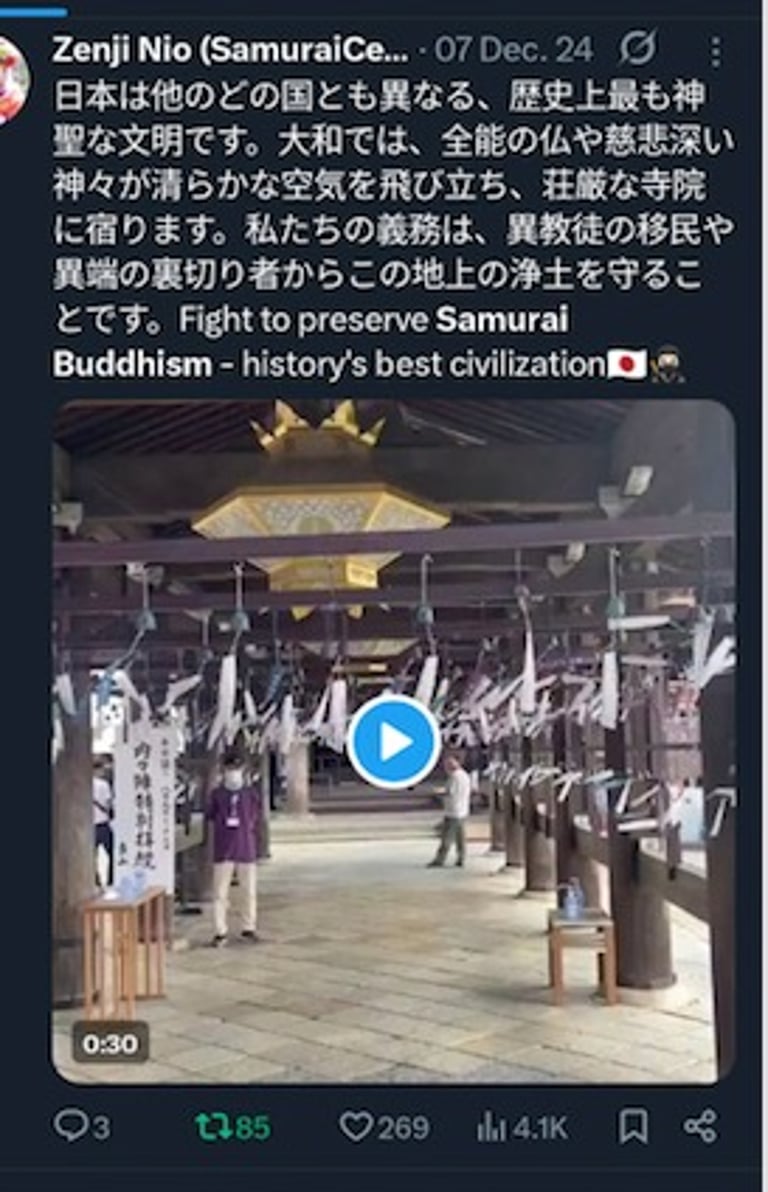Open the 07 Dec. 24 timestamp
768x1192 pixels.
tap(514, 50)
